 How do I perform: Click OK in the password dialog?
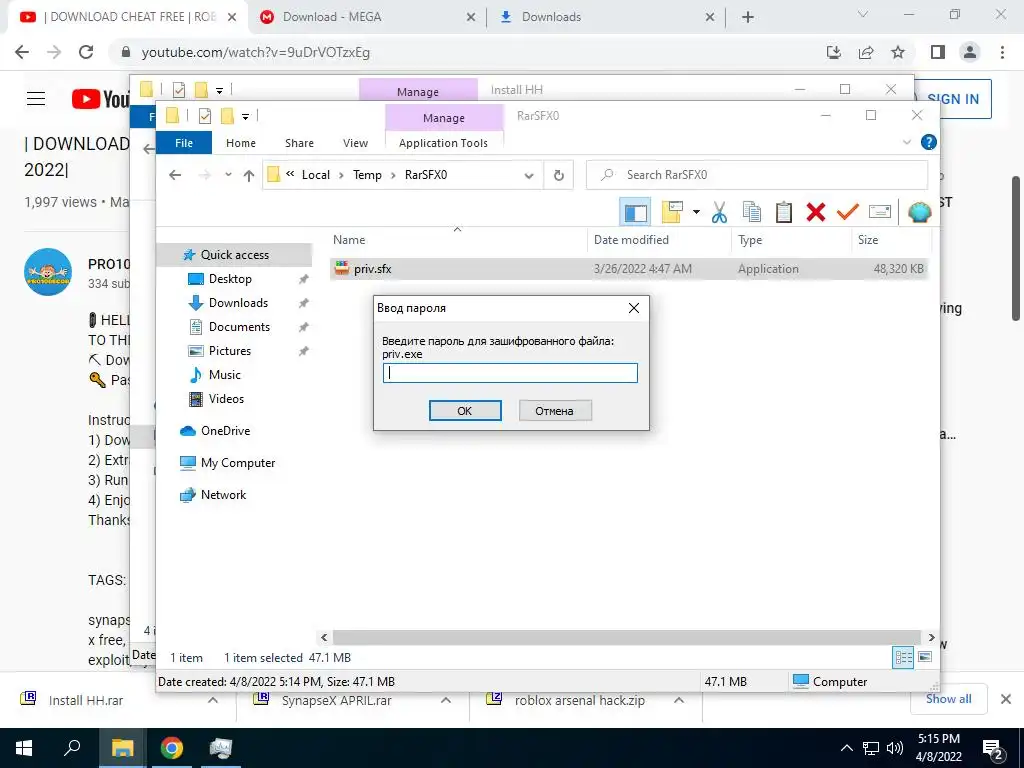[x=465, y=411]
